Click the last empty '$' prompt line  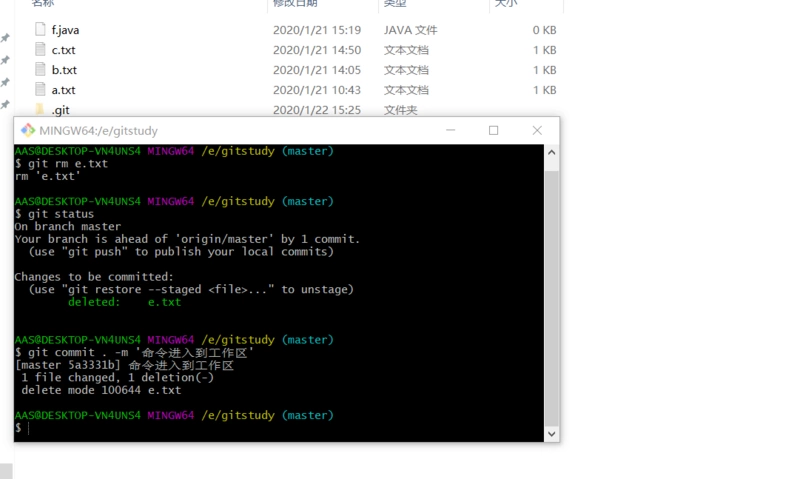pyautogui.click(x=18, y=428)
